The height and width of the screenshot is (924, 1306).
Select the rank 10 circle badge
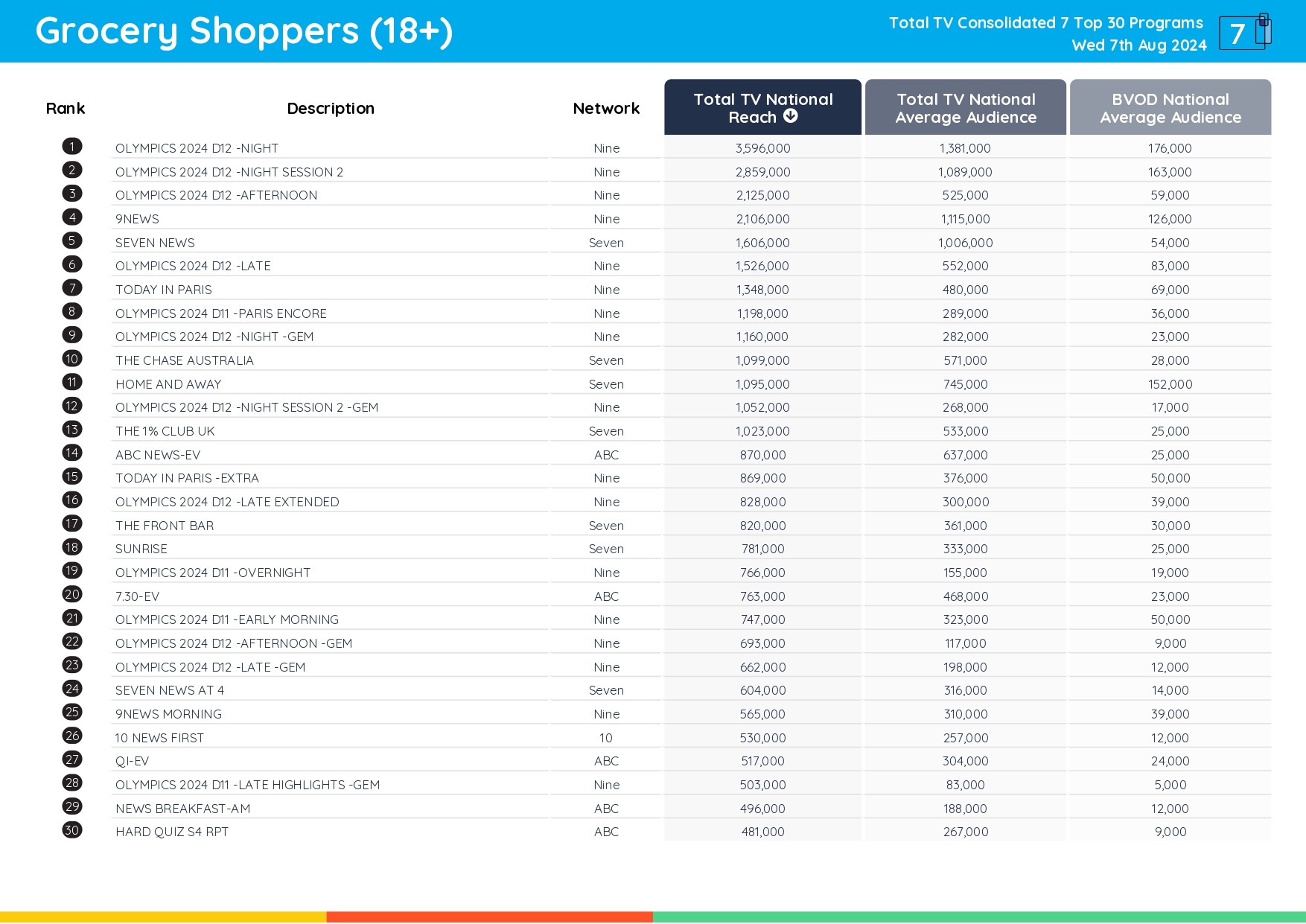(x=72, y=359)
